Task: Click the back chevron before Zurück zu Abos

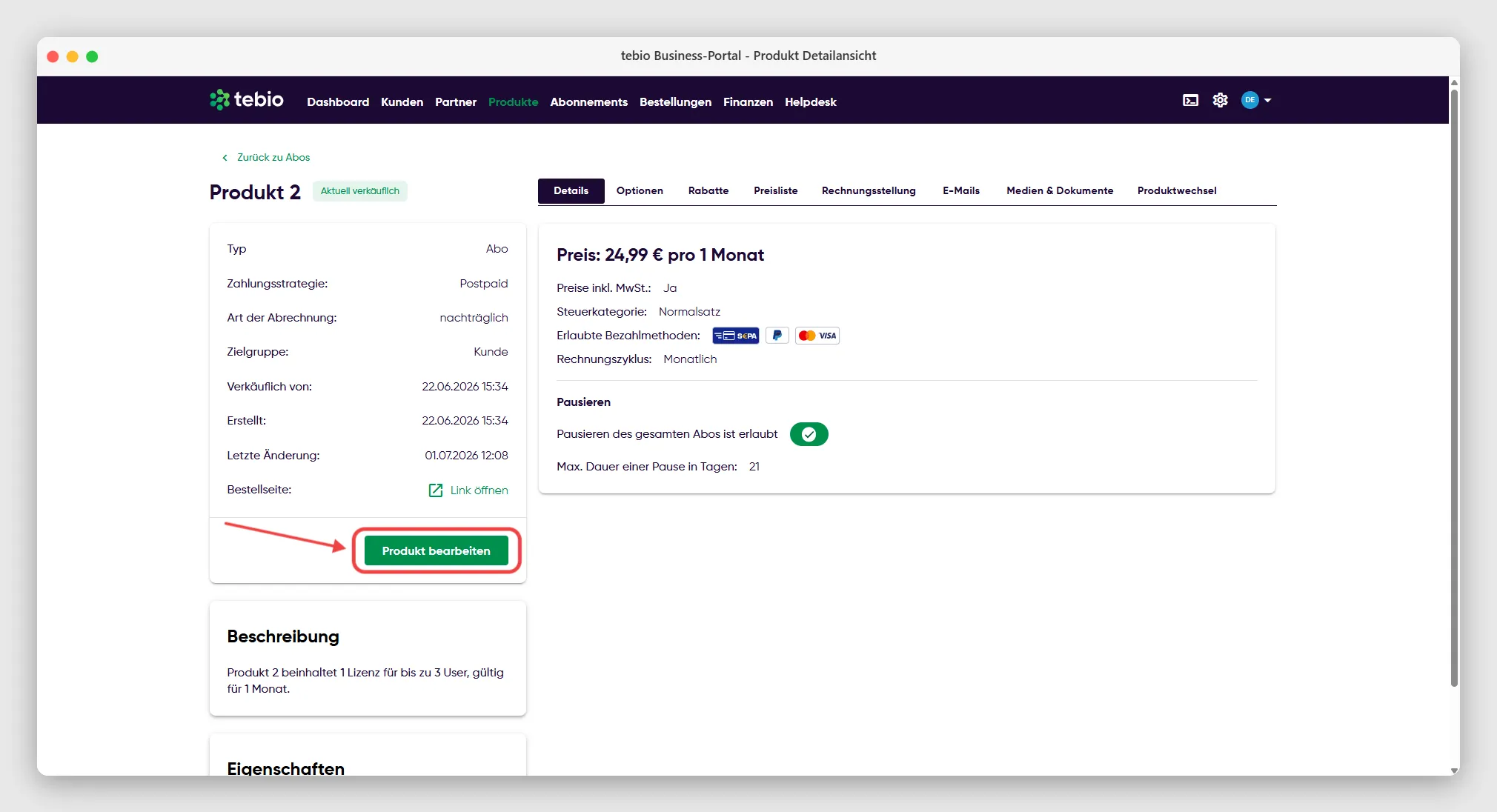Action: [225, 158]
